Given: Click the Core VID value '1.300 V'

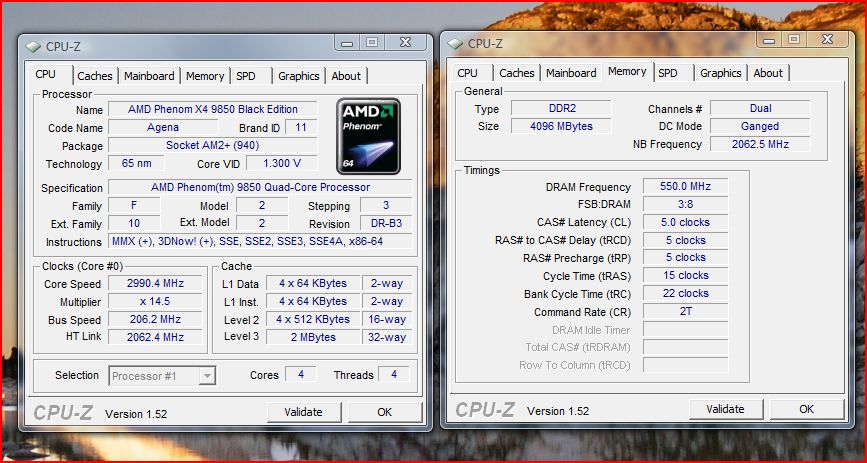Looking at the screenshot, I should pyautogui.click(x=282, y=163).
